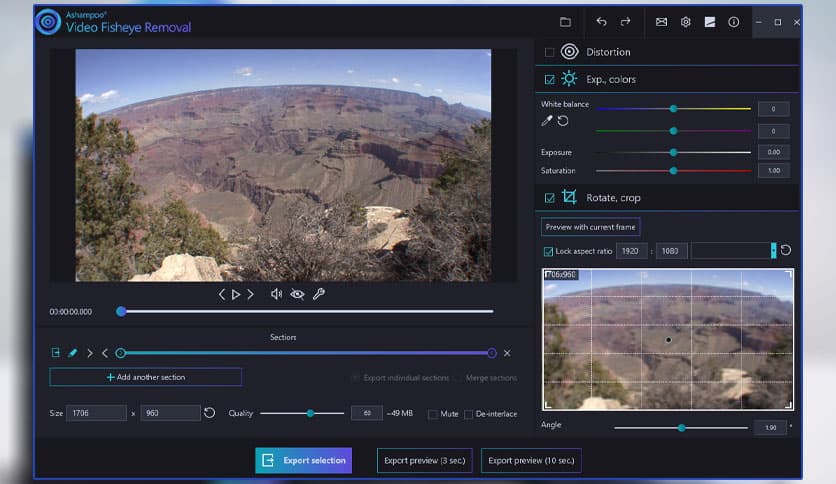The image size is (836, 484).
Task: Open settings via the gear icon
Action: click(x=686, y=22)
